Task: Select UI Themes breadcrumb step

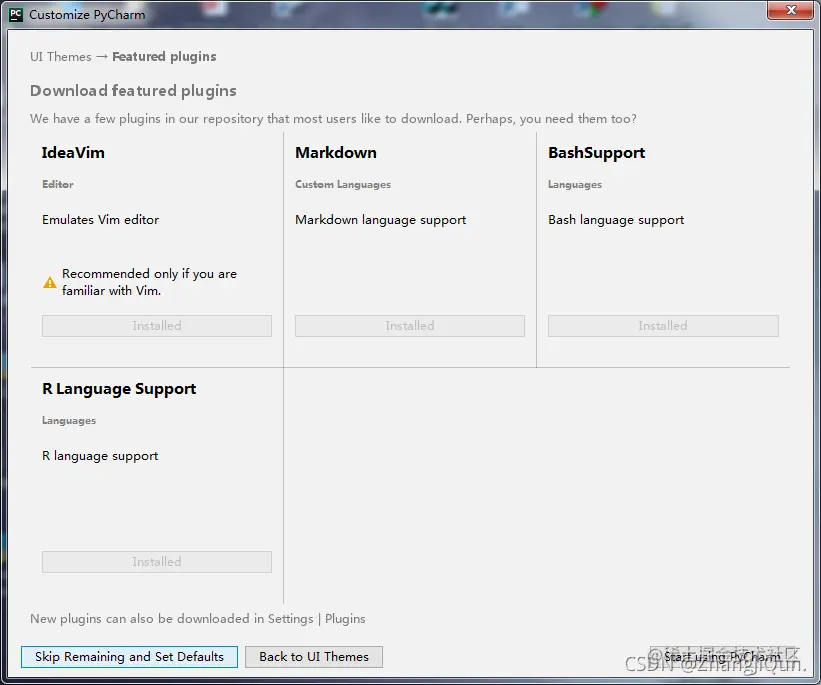Action: click(61, 57)
